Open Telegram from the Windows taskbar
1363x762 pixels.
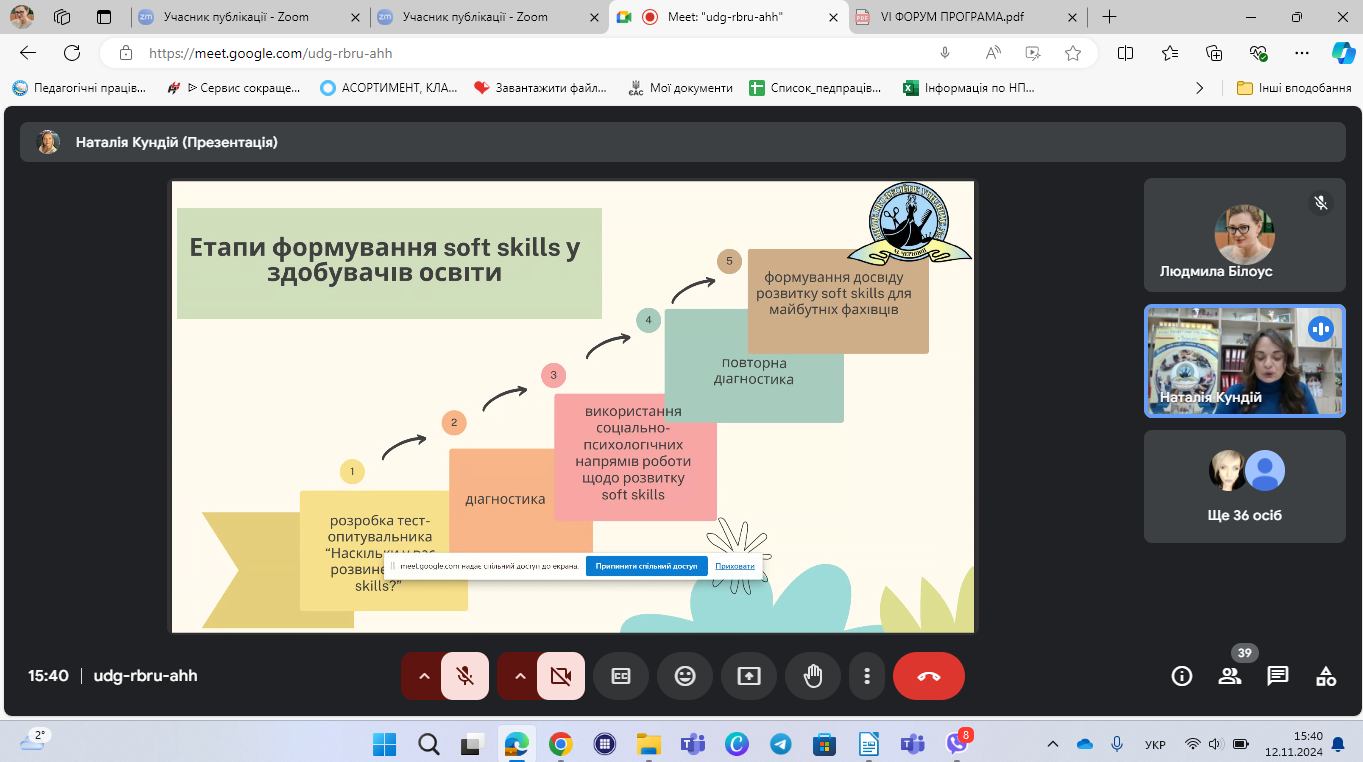coord(780,744)
